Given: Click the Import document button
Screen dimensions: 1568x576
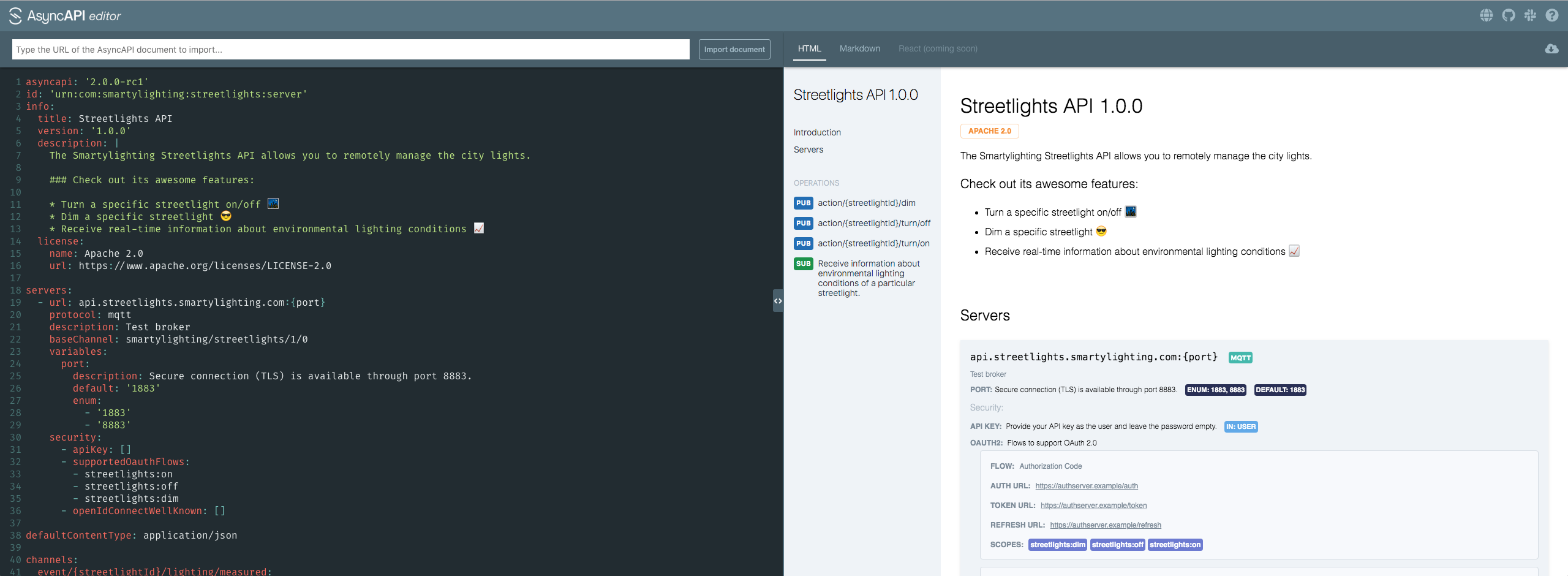Looking at the screenshot, I should tap(734, 50).
